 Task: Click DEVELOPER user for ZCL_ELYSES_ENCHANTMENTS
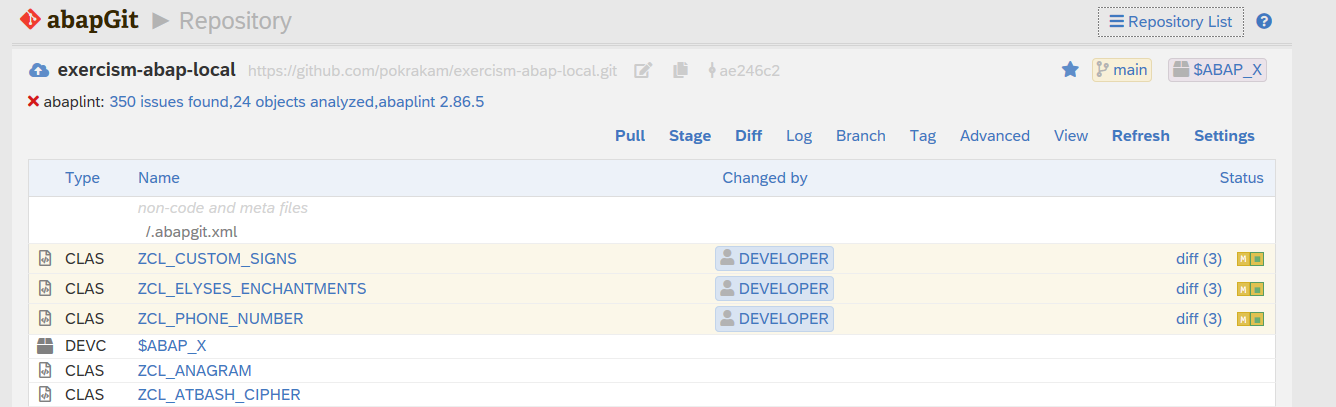774,289
